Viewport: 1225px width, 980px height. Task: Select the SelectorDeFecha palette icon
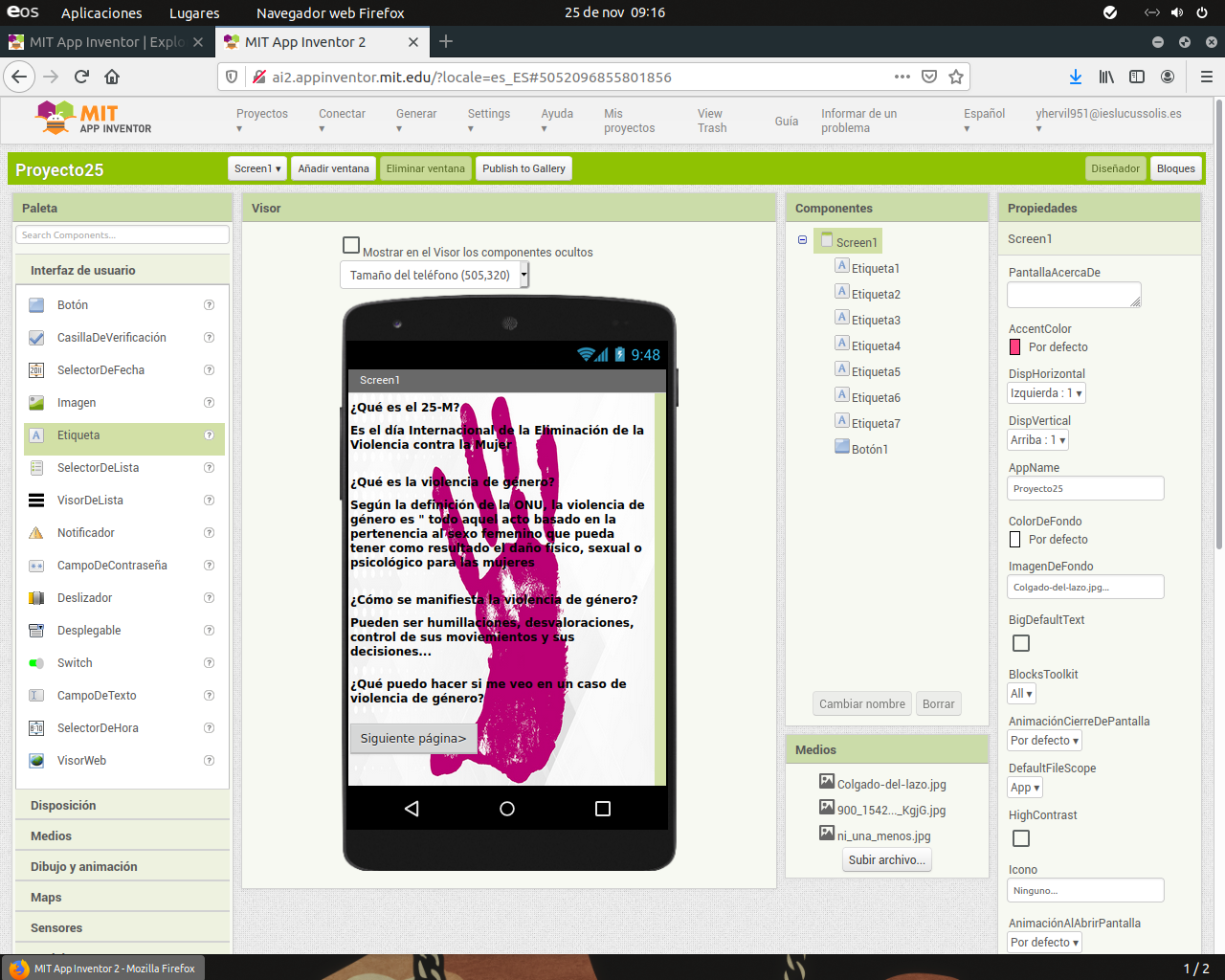tap(36, 370)
